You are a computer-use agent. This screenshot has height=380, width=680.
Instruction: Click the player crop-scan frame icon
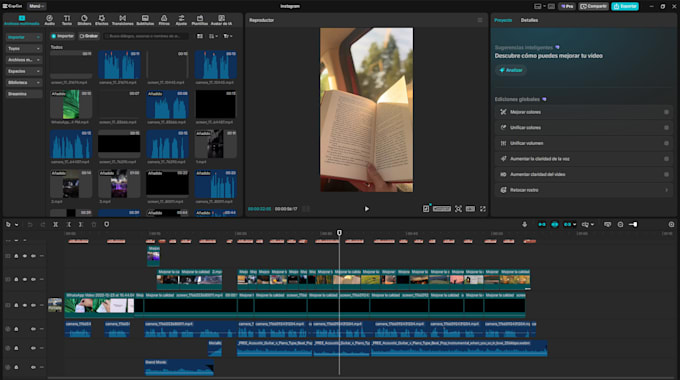coord(458,209)
